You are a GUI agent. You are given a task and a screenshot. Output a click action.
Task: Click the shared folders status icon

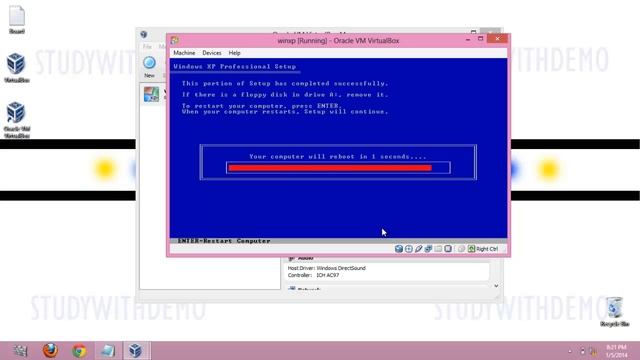point(438,249)
